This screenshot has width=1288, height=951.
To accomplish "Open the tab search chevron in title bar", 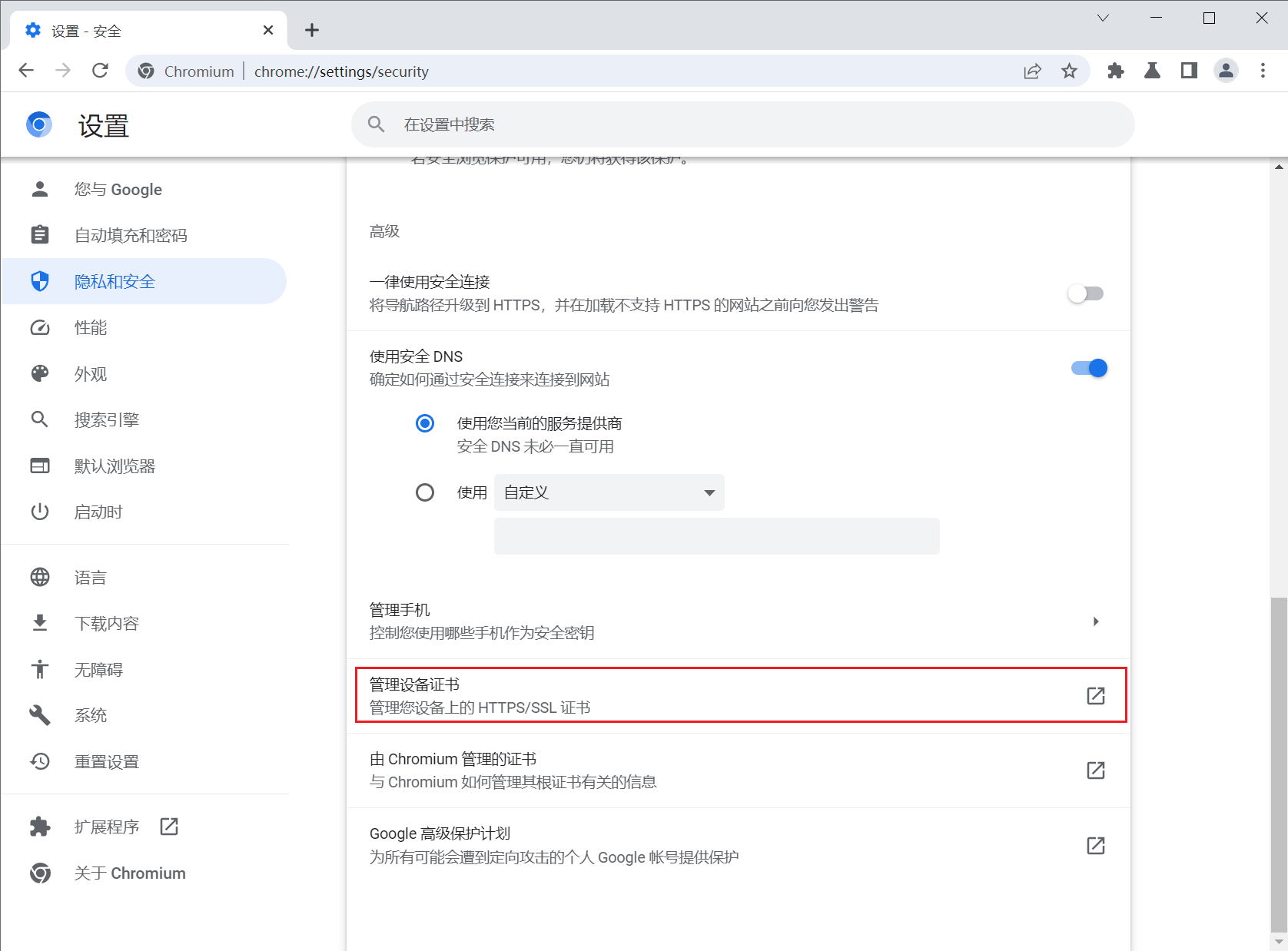I will coord(1103,18).
